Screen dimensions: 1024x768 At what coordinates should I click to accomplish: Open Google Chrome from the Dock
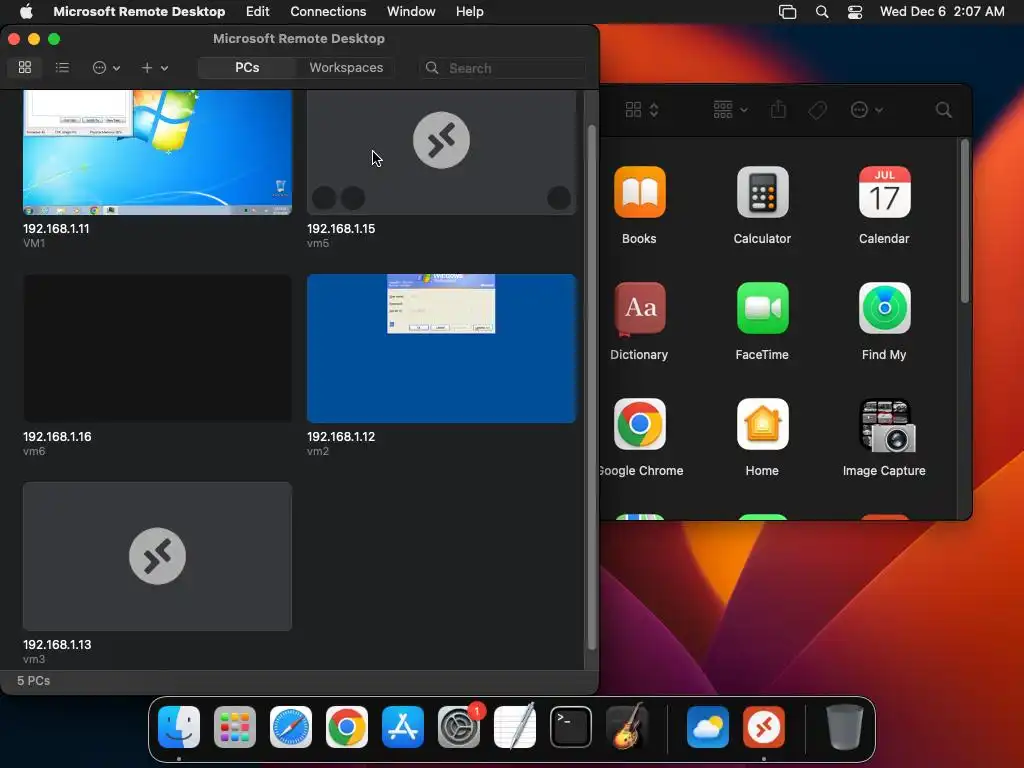click(x=347, y=727)
